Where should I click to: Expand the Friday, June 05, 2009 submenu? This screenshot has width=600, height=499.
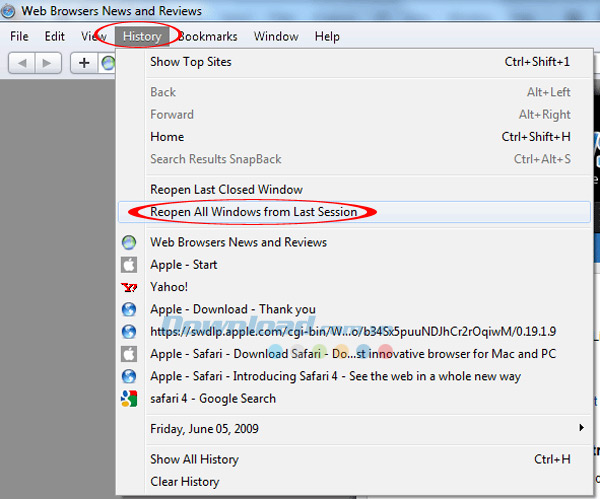tap(354, 429)
